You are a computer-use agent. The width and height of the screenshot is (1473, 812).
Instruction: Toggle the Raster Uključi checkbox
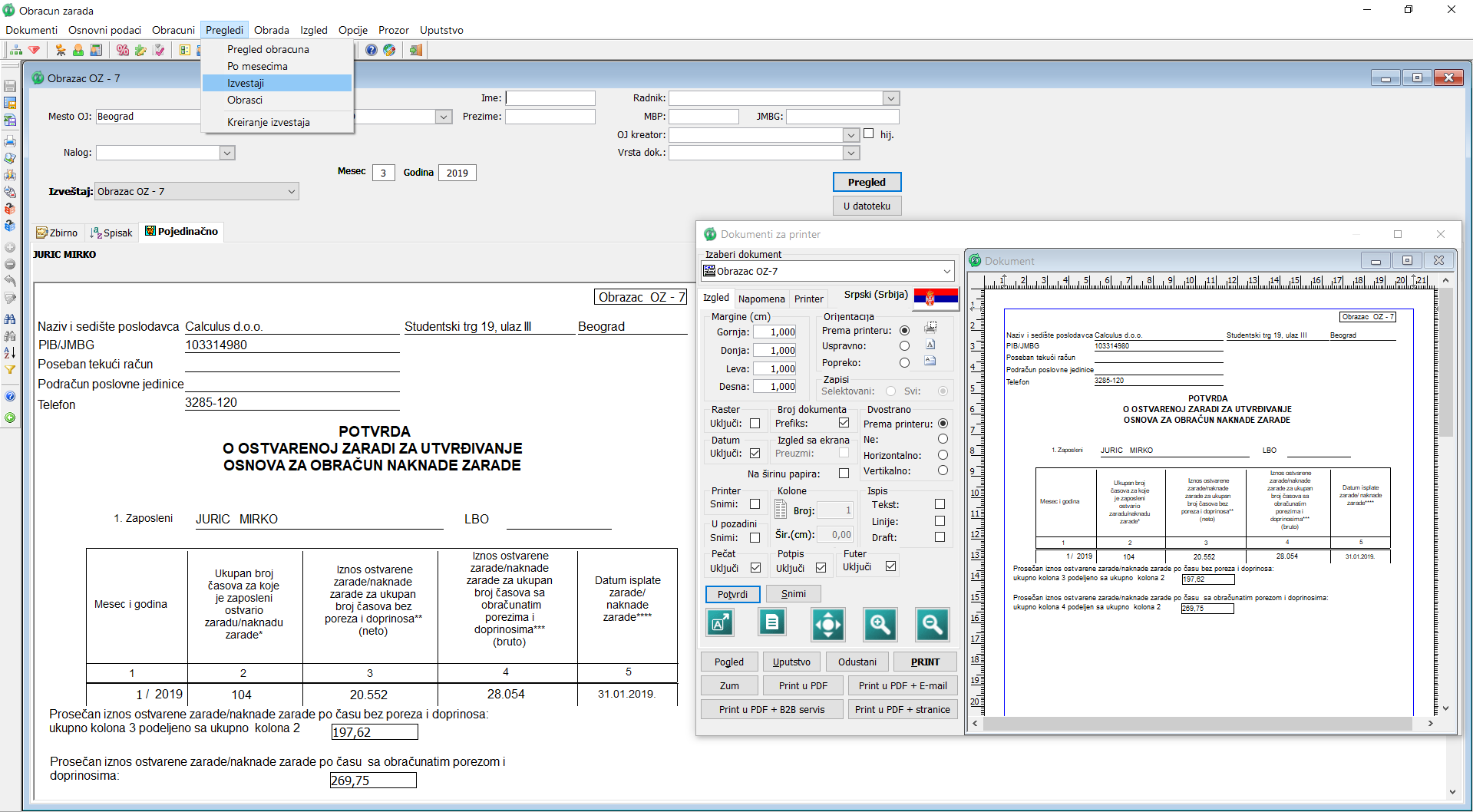tap(755, 424)
